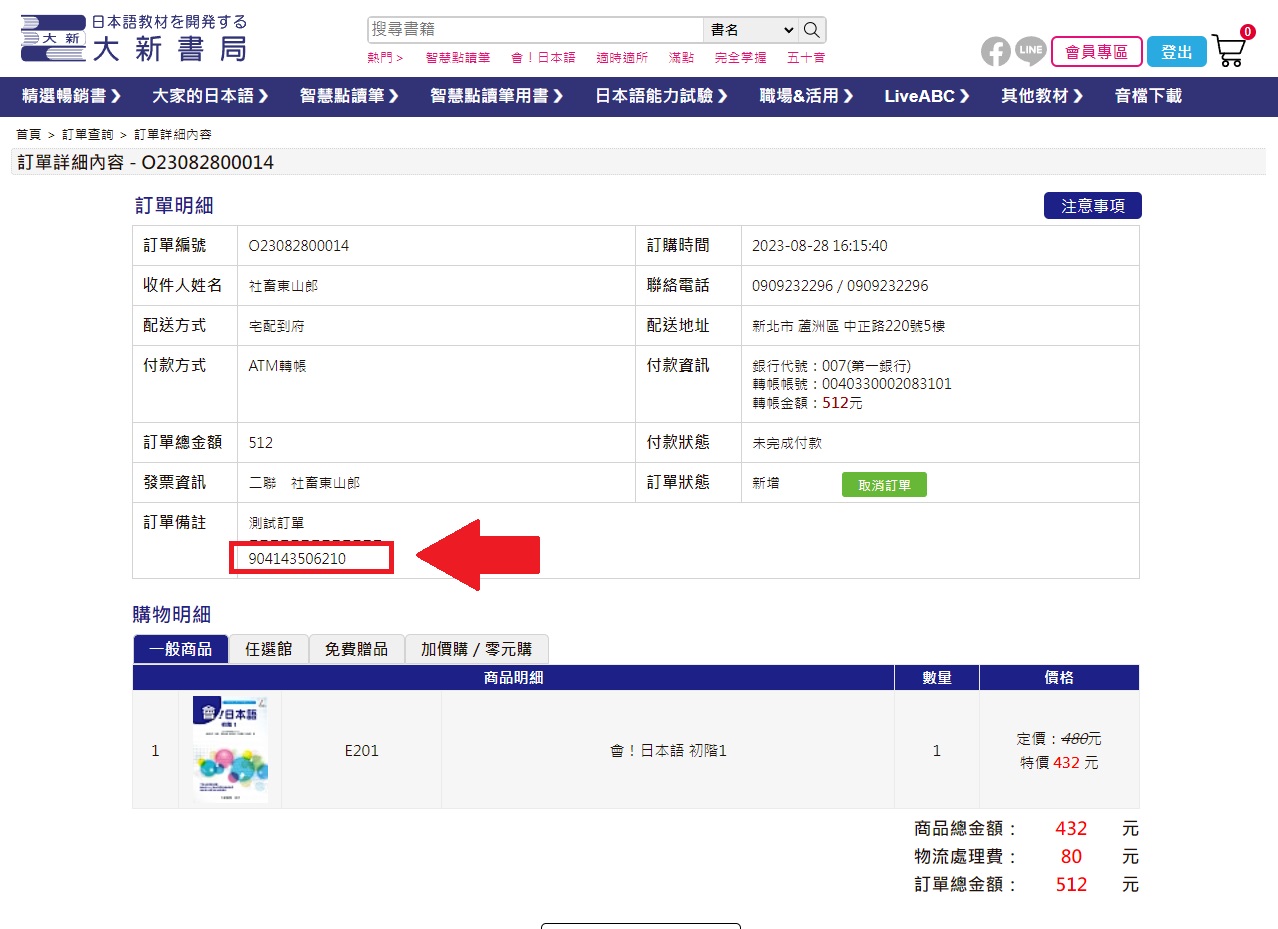Open the Facebook icon link

995,51
